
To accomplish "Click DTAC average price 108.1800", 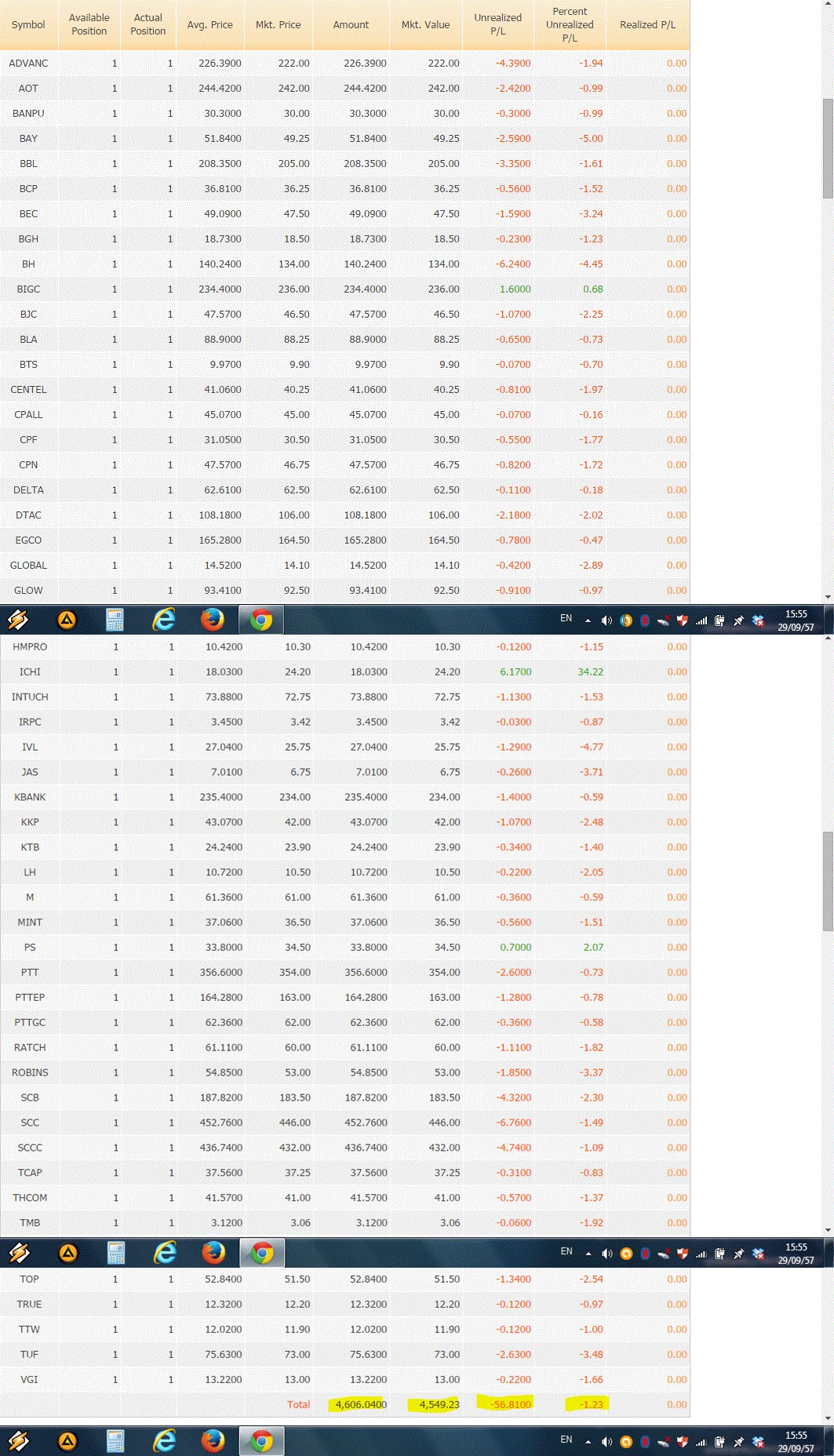I will 220,515.
